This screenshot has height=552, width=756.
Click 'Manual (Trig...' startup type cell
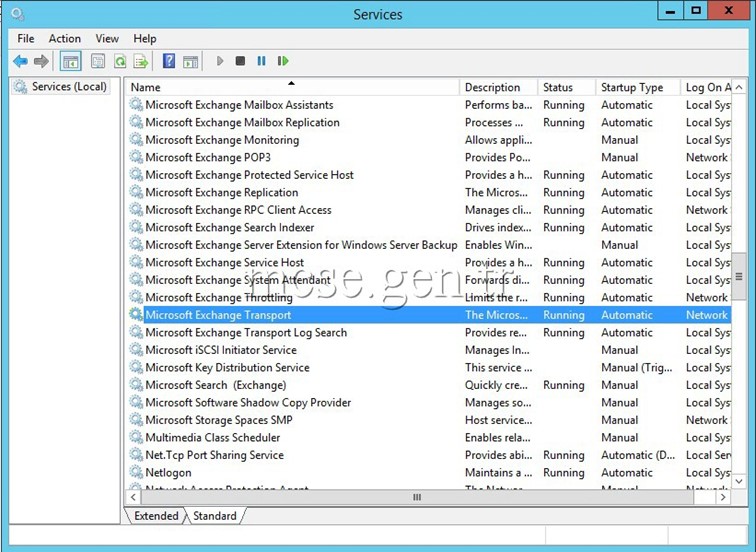coord(636,367)
